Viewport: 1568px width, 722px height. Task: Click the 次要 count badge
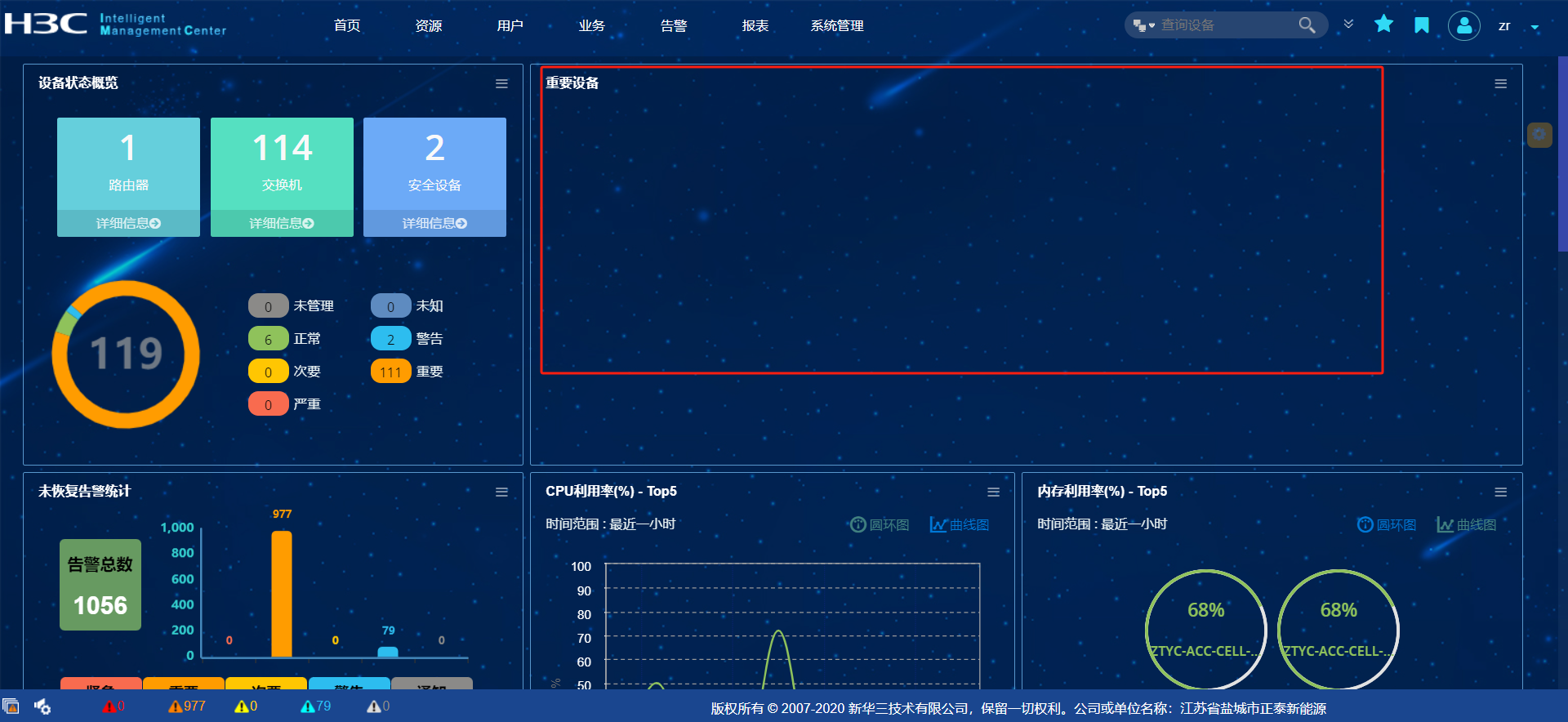268,372
